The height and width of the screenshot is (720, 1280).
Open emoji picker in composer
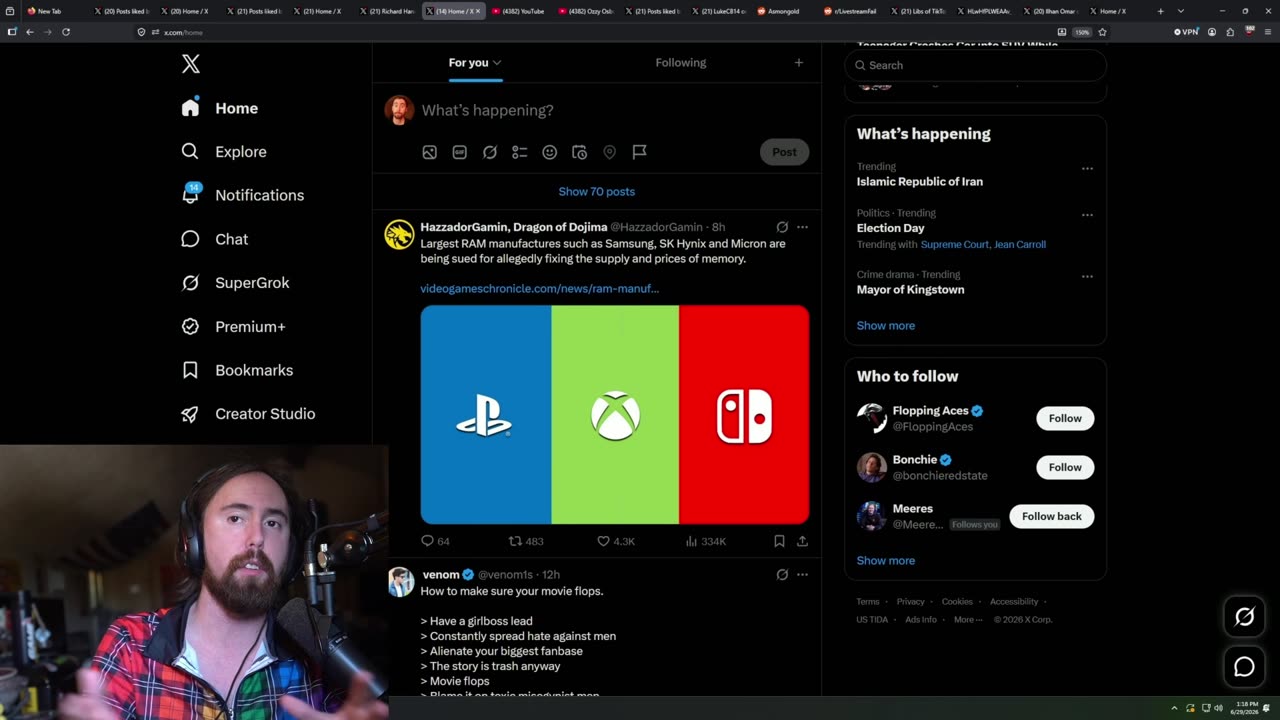tap(549, 152)
